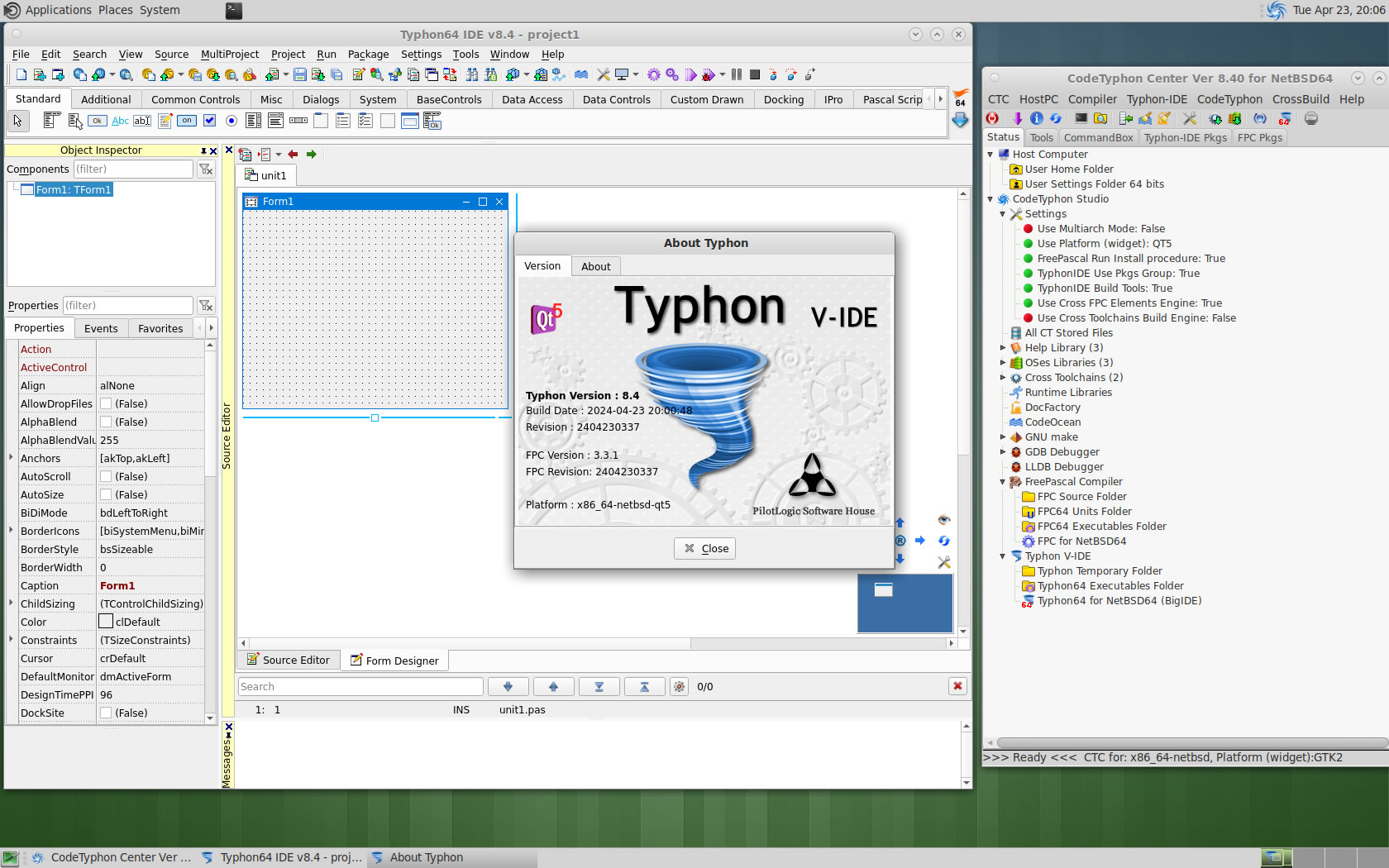Expand the Anchors property
1389x868 pixels.
[x=11, y=458]
